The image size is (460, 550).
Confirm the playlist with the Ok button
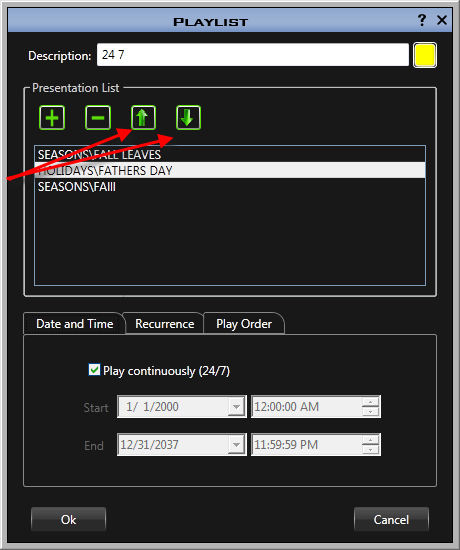[68, 519]
